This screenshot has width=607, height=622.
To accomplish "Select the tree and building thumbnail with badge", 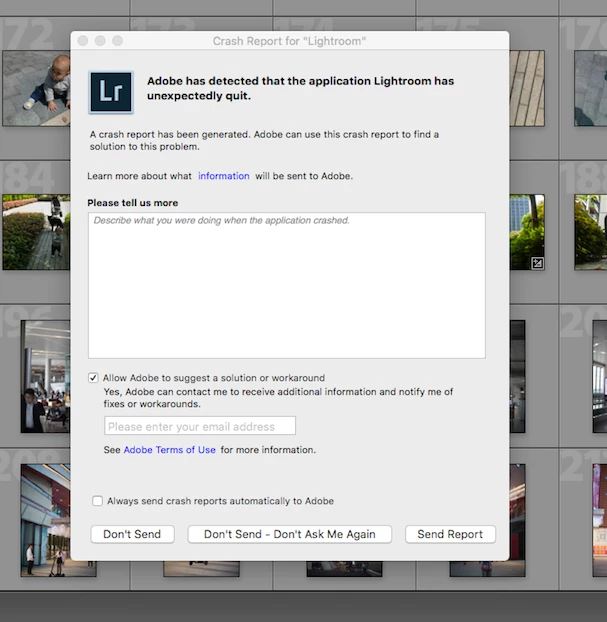I will [527, 232].
